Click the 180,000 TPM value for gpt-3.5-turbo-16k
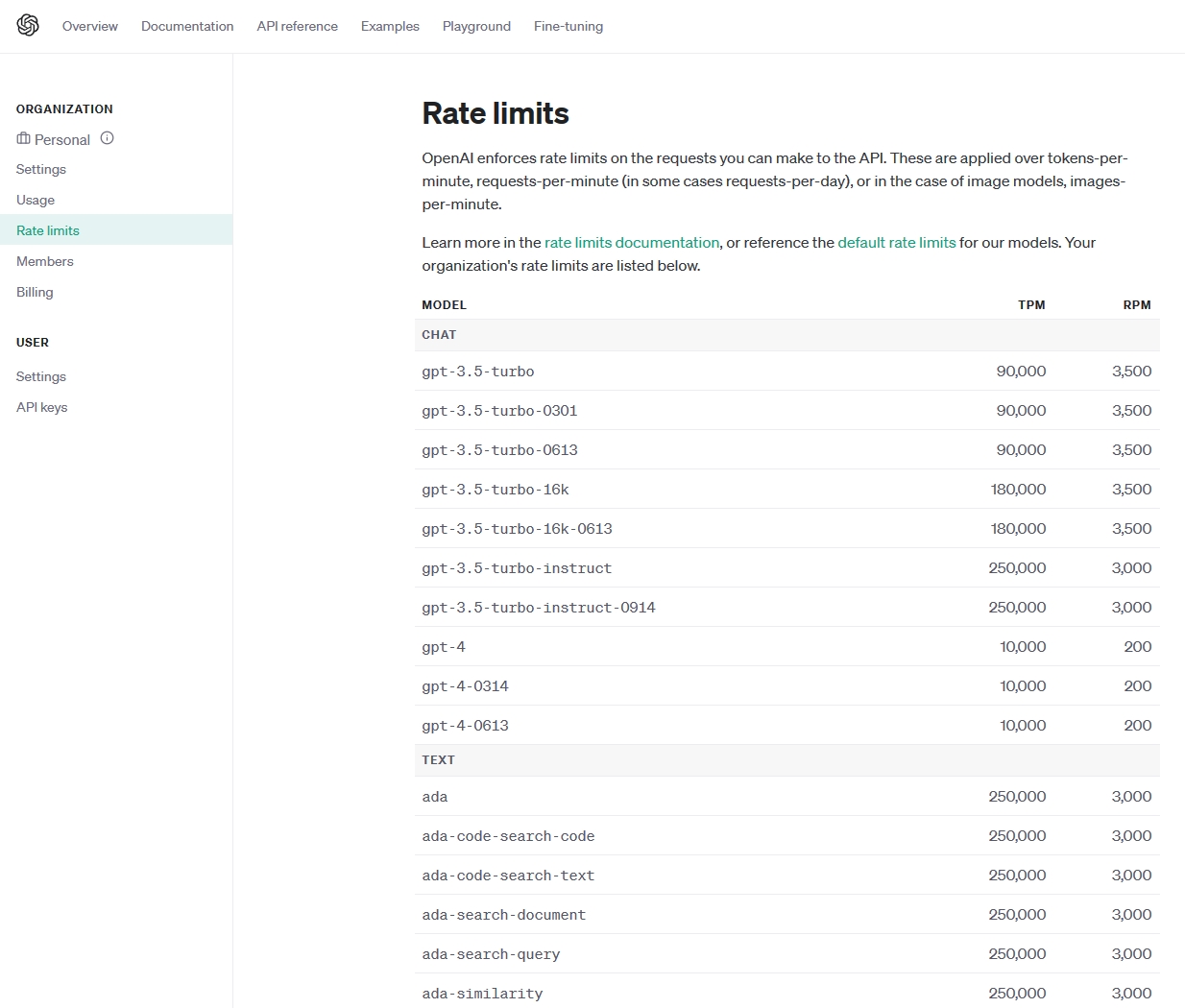The image size is (1185, 1008). [1018, 490]
